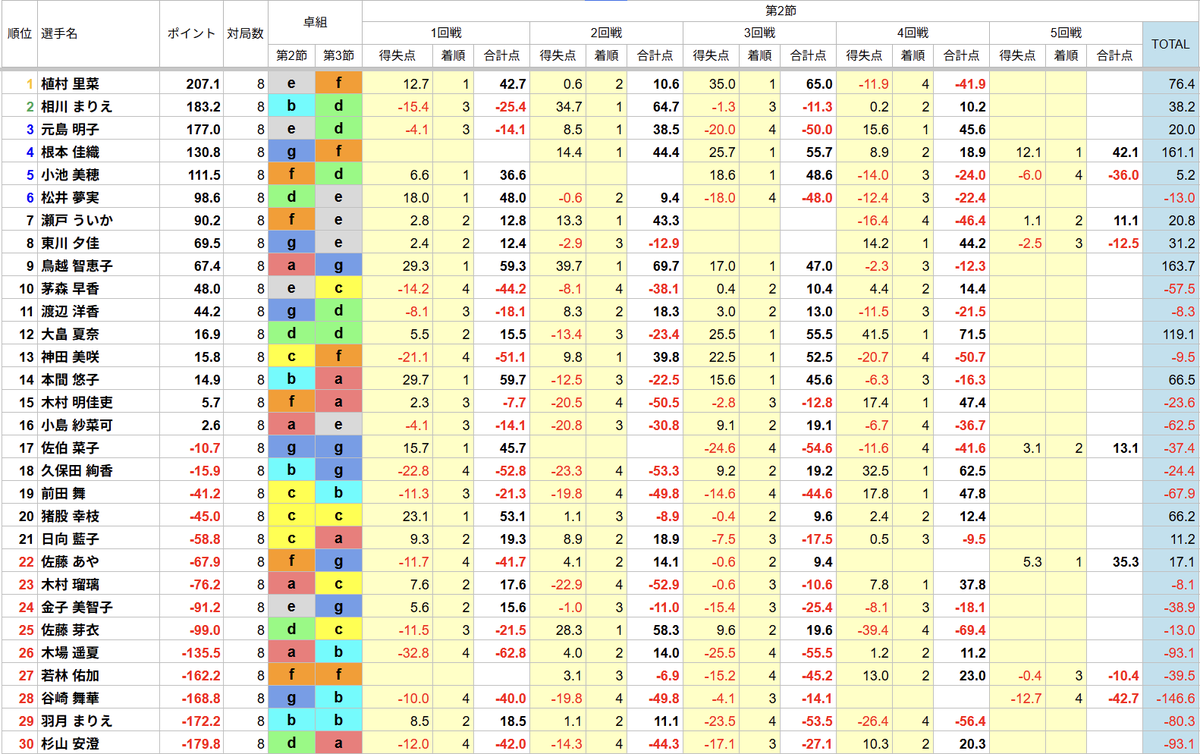
Task: Click player name 大島 夏奈
Action: tap(70, 334)
